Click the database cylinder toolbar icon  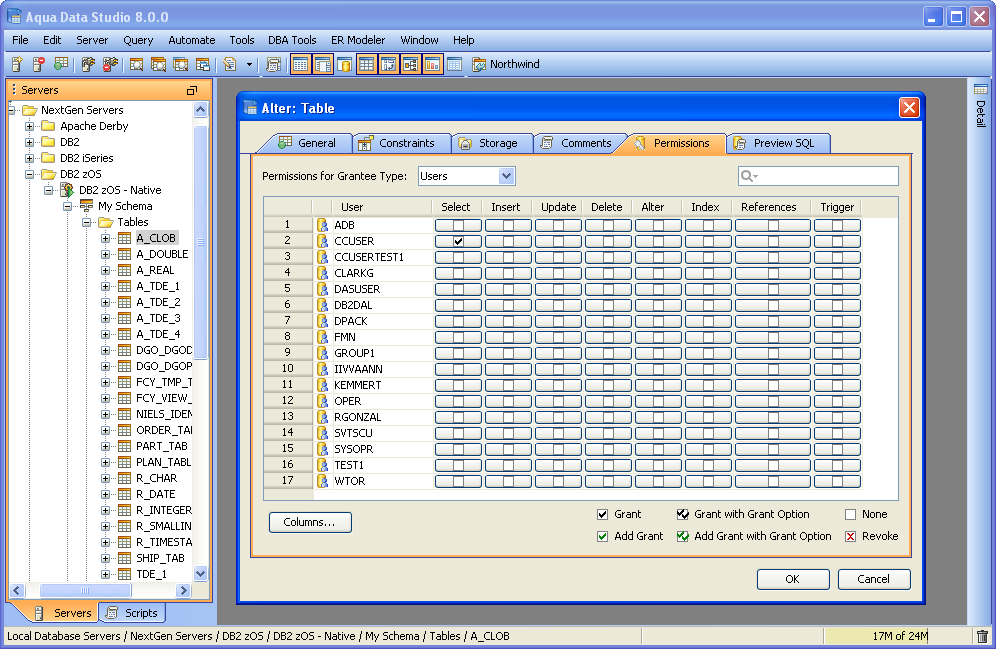click(x=345, y=64)
